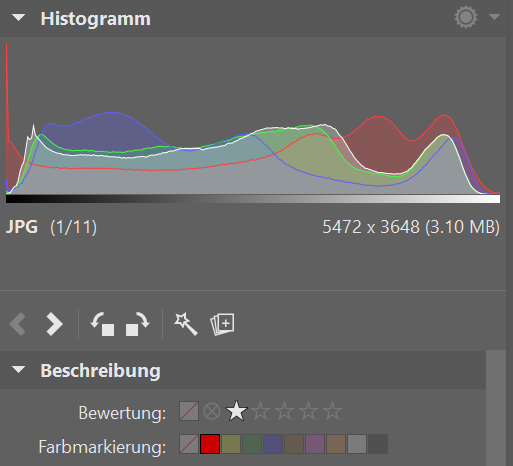This screenshot has height=466, width=513.
Task: Collapse the Histogramm panel
Action: 18,18
